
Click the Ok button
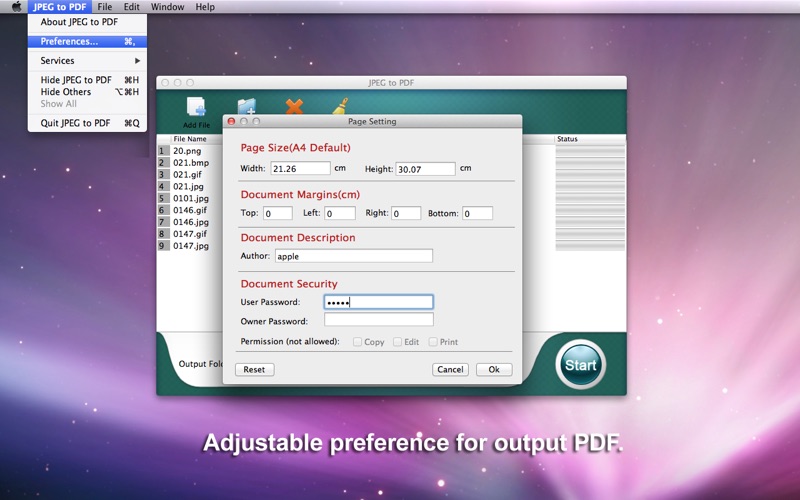click(494, 369)
